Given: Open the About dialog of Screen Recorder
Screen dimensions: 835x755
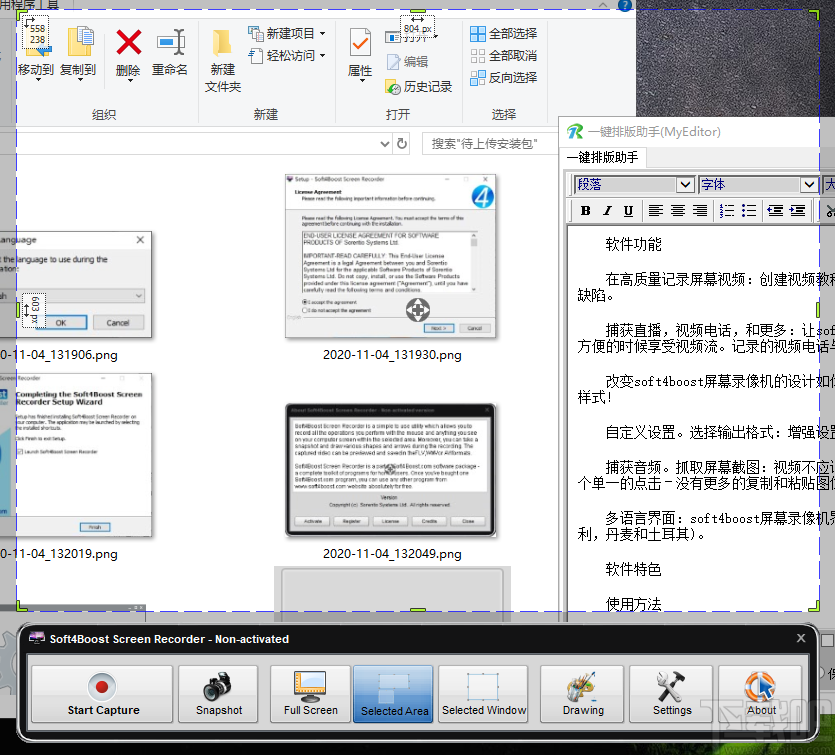Looking at the screenshot, I should (760, 694).
